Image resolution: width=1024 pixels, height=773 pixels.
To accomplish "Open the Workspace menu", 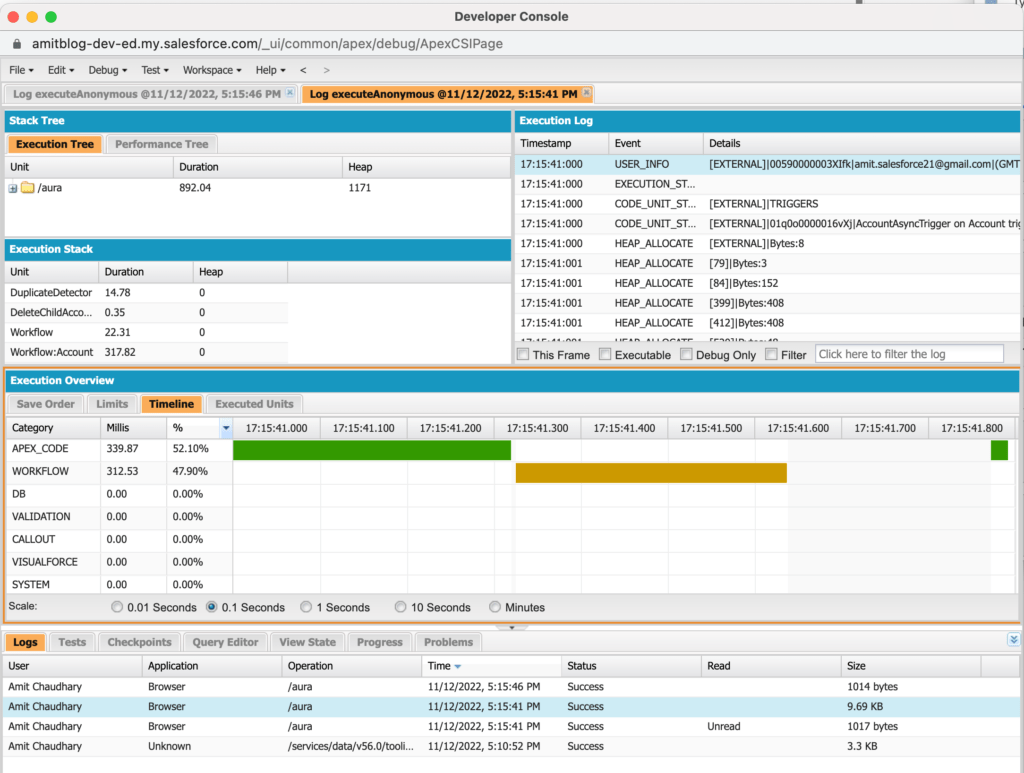I will [x=212, y=70].
